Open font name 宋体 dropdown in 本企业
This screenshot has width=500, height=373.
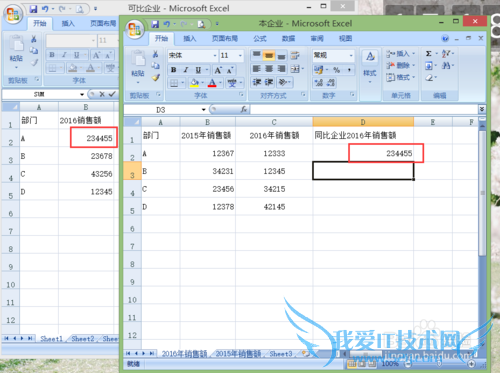click(x=215, y=56)
